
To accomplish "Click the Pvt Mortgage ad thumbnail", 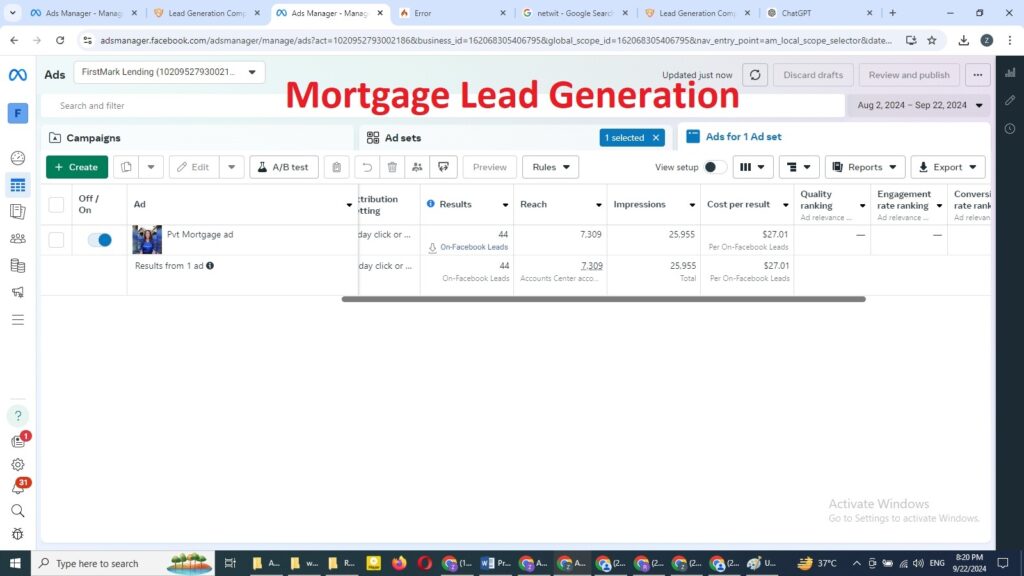I will coord(147,240).
